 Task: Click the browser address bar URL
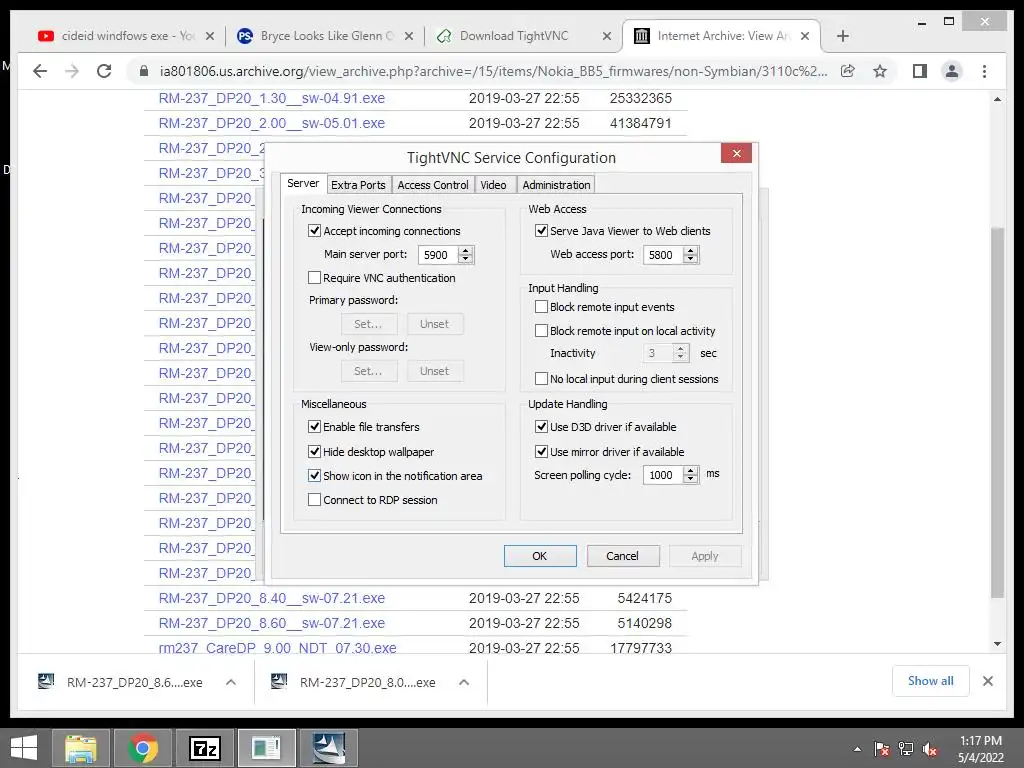[x=493, y=71]
